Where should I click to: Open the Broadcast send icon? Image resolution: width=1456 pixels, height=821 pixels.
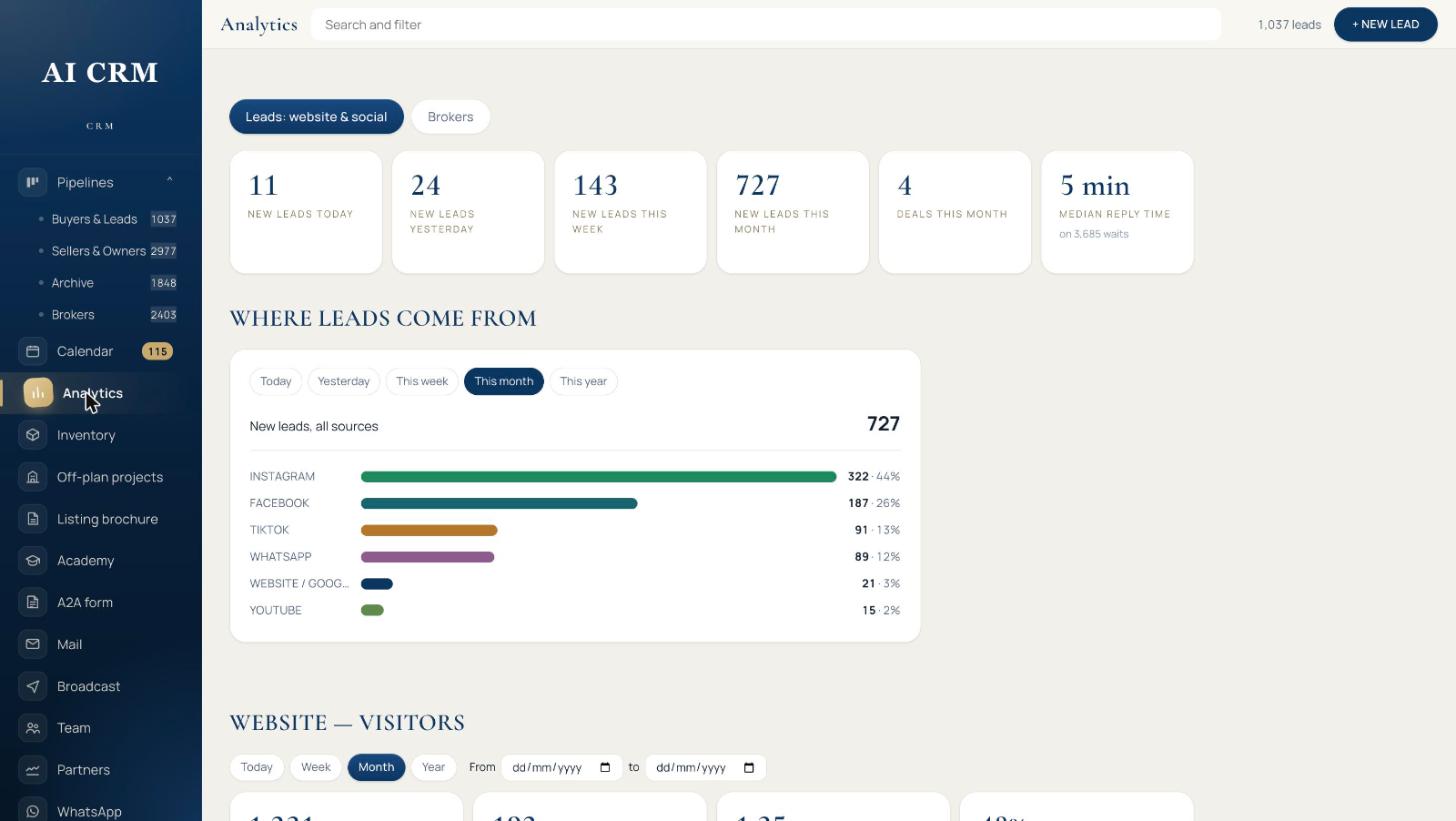point(33,686)
